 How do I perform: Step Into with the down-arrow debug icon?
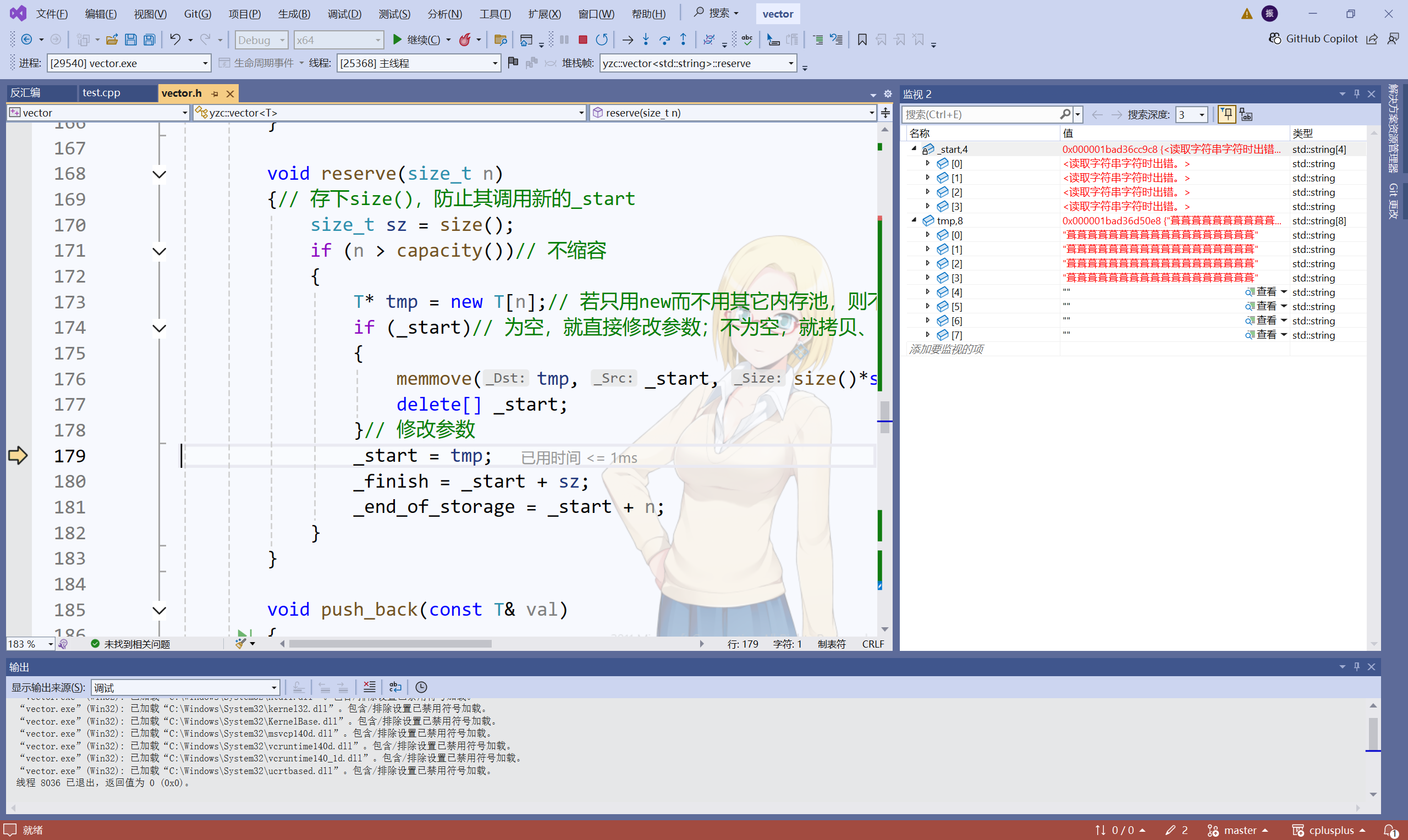tap(646, 40)
